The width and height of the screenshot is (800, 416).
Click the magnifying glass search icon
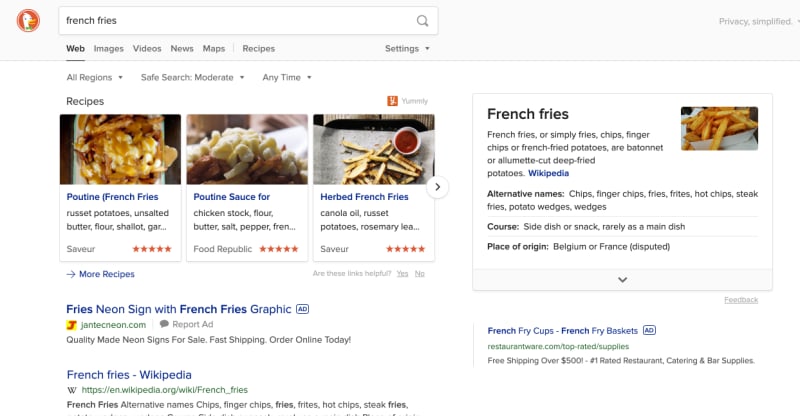[x=422, y=21]
